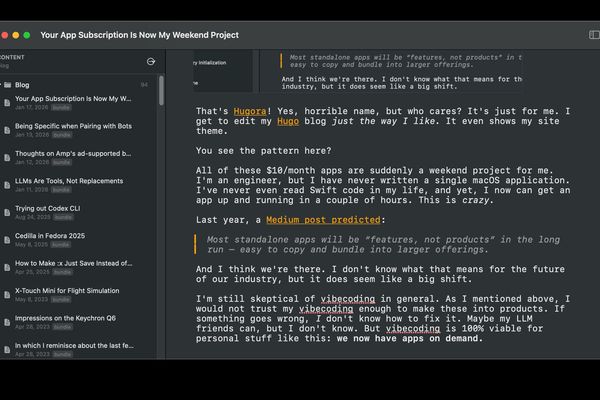Click the yellow minimize window button
This screenshot has height=400, width=600.
tap(16, 35)
